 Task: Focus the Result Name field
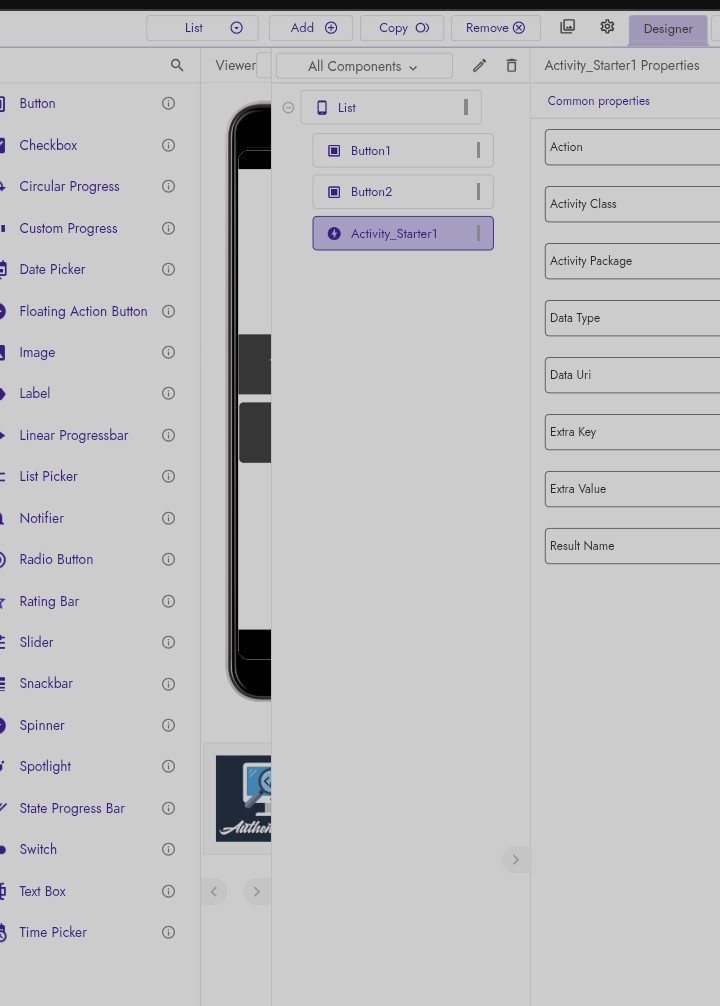[x=633, y=546]
